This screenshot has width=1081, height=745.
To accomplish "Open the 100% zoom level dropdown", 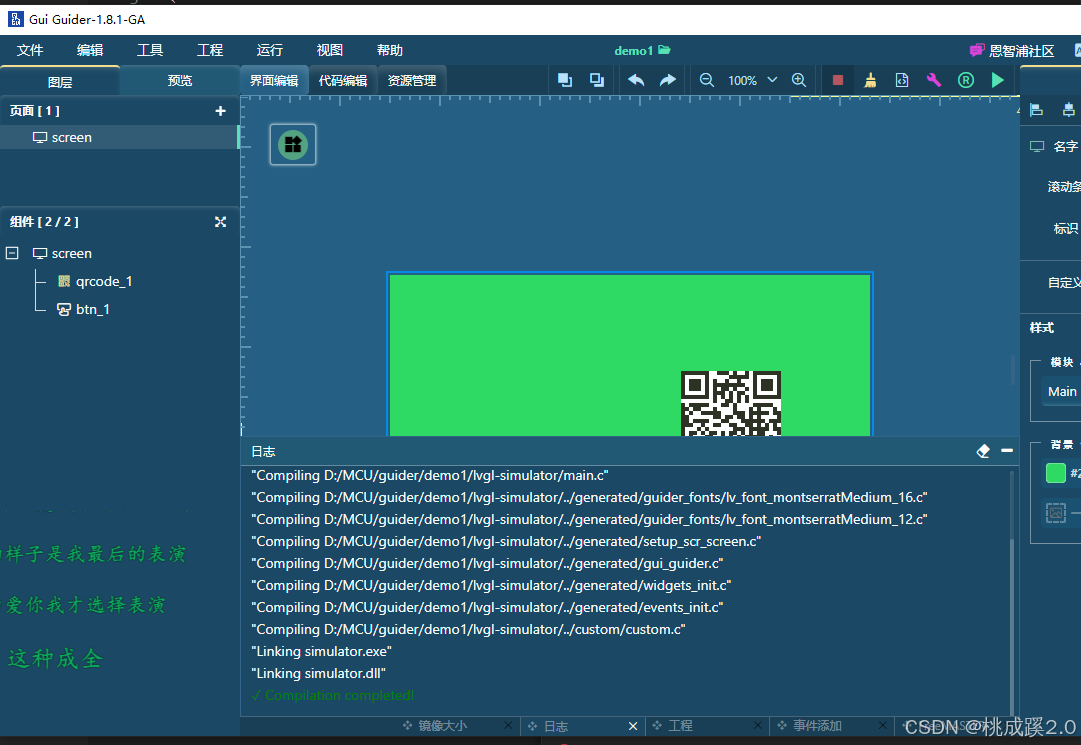I will click(772, 80).
